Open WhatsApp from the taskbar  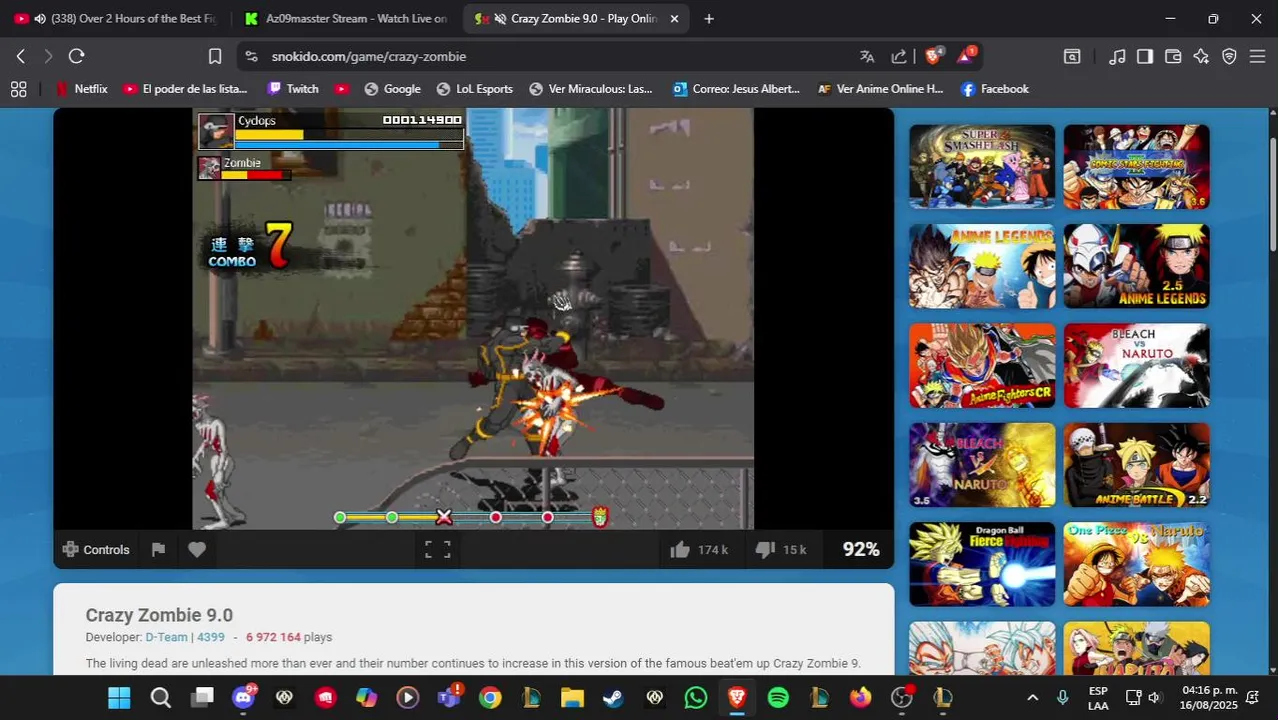pos(696,697)
